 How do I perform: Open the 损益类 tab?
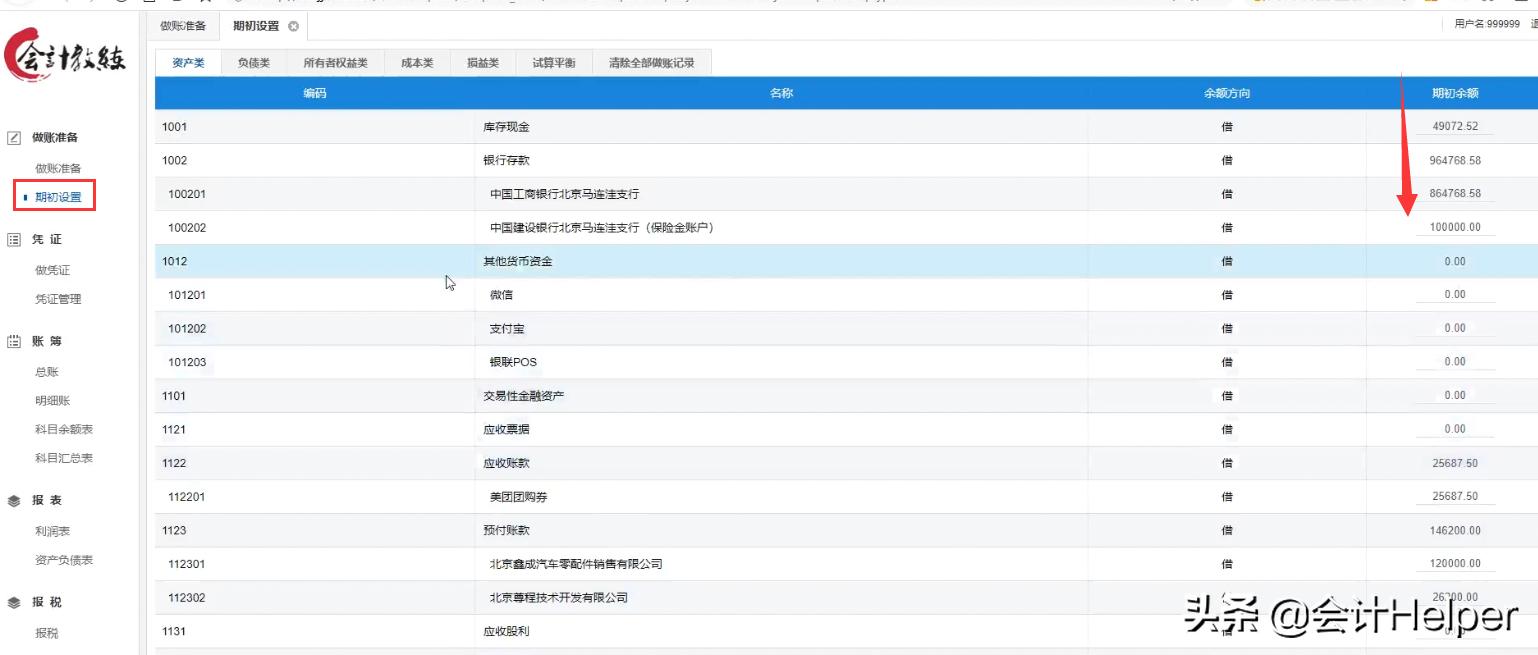(x=481, y=61)
